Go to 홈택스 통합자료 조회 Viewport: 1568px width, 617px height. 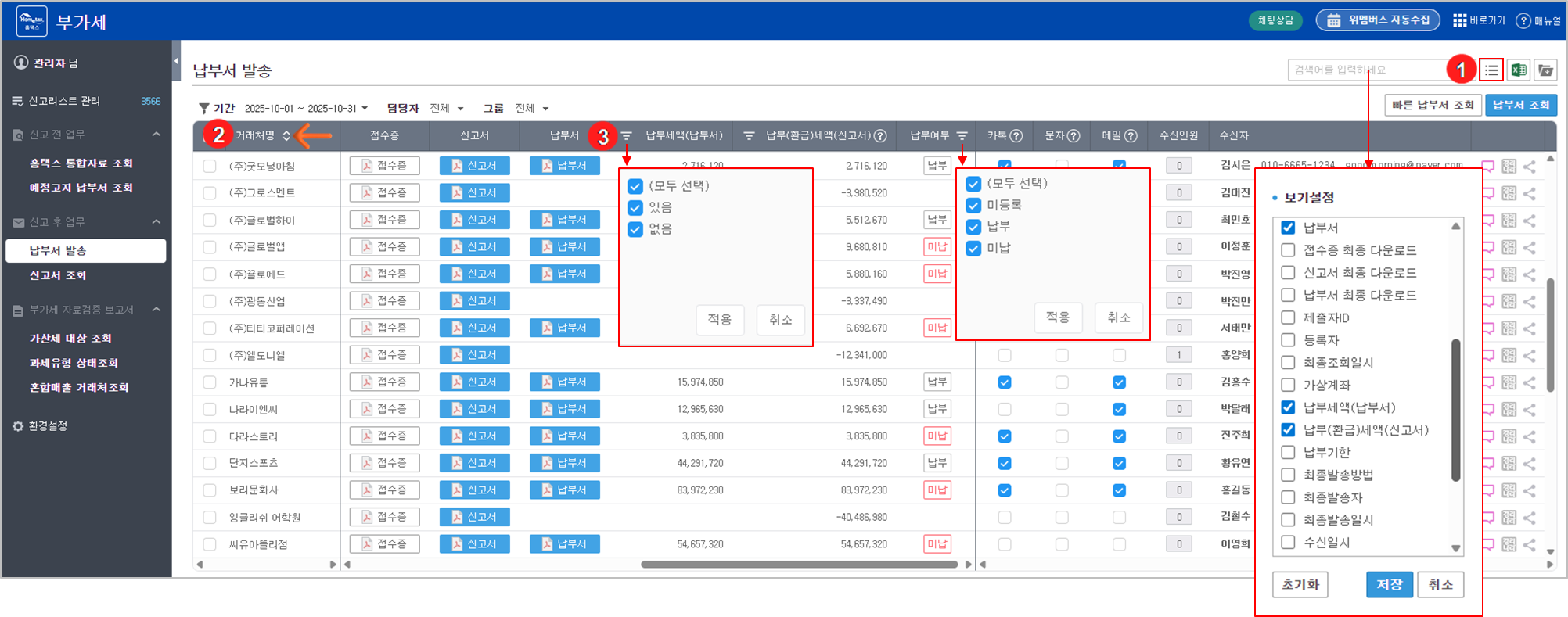point(81,163)
